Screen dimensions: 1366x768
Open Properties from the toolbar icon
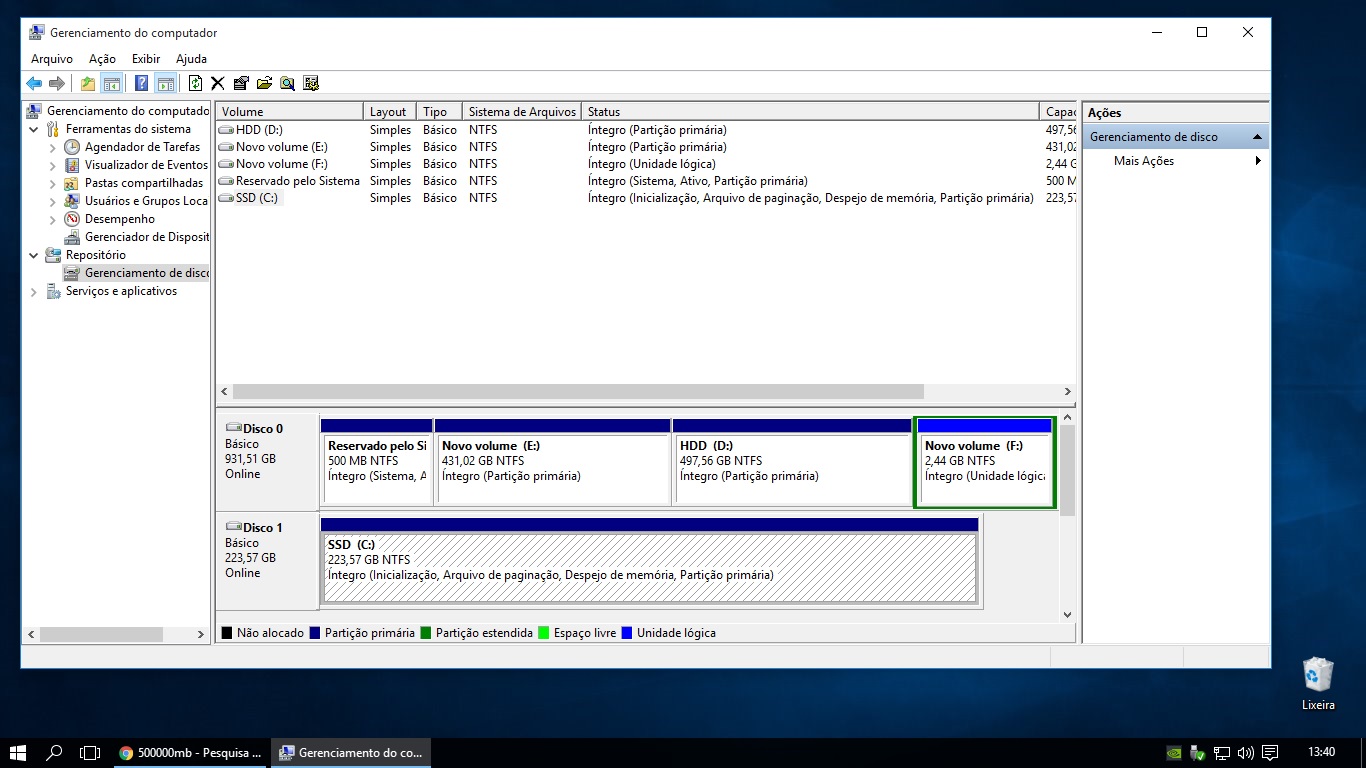click(x=241, y=83)
